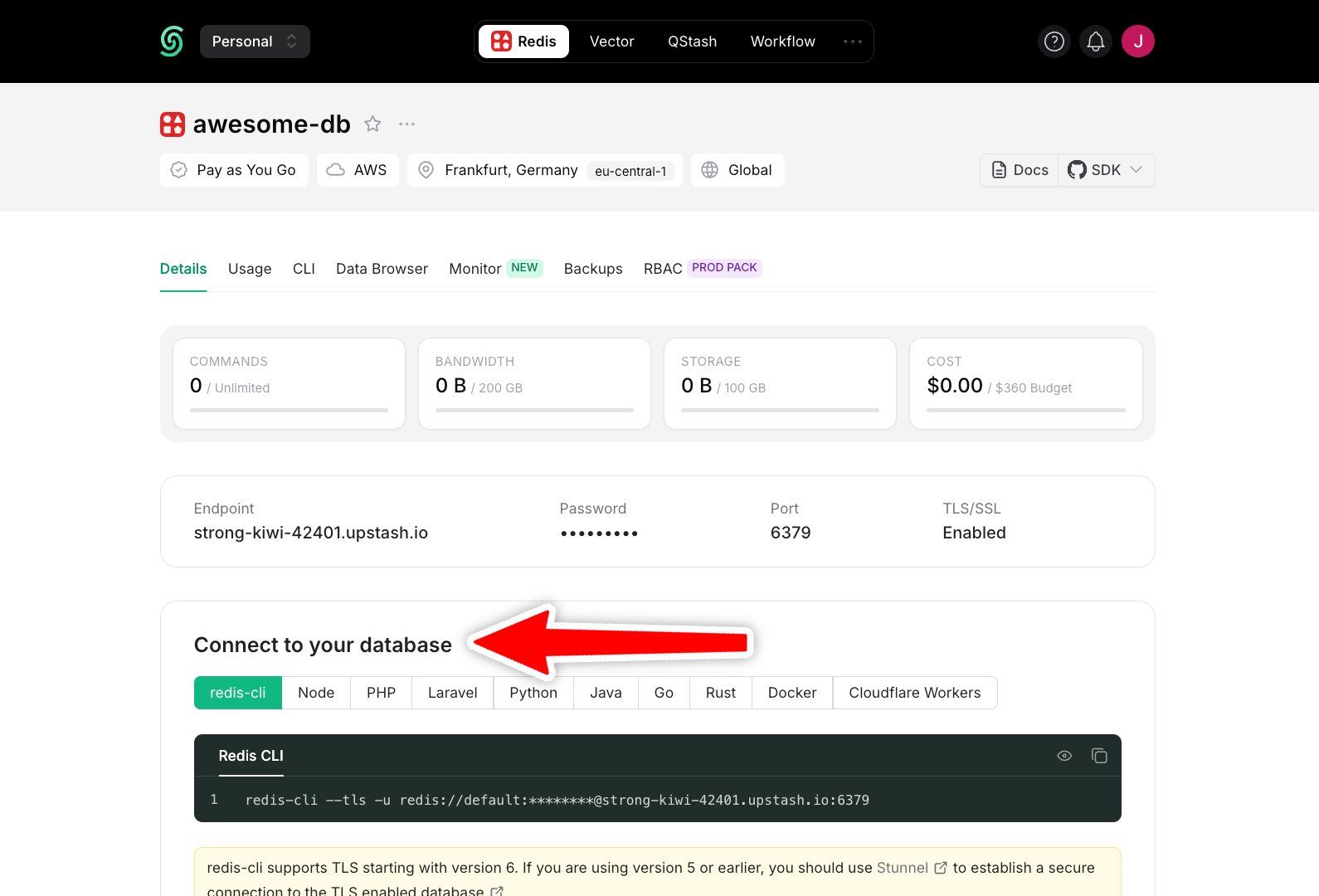Click the Commands usage progress bar

pos(289,410)
